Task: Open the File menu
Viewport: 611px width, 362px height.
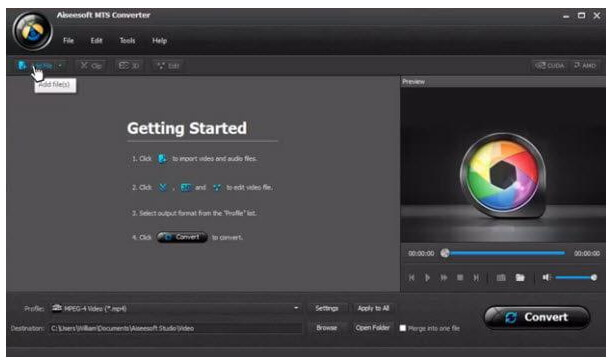Action: coord(69,41)
